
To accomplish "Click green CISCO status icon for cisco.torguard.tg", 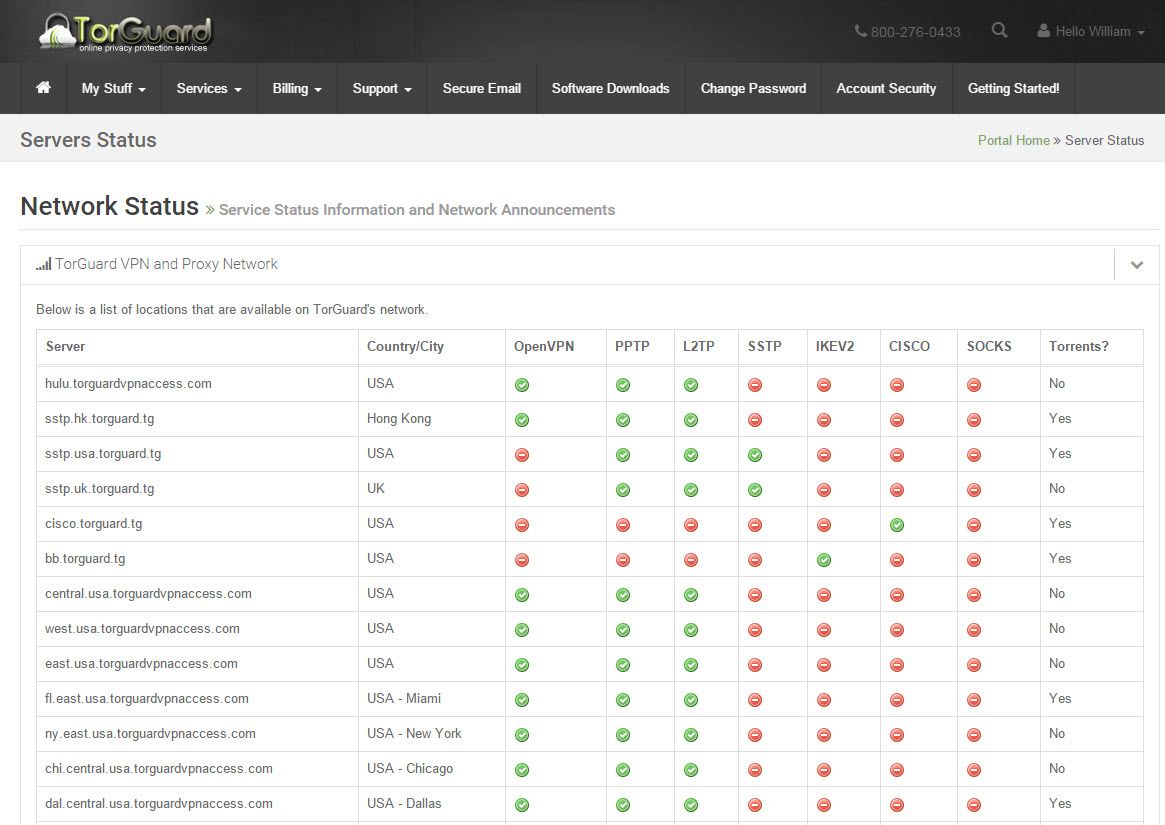I will click(897, 525).
